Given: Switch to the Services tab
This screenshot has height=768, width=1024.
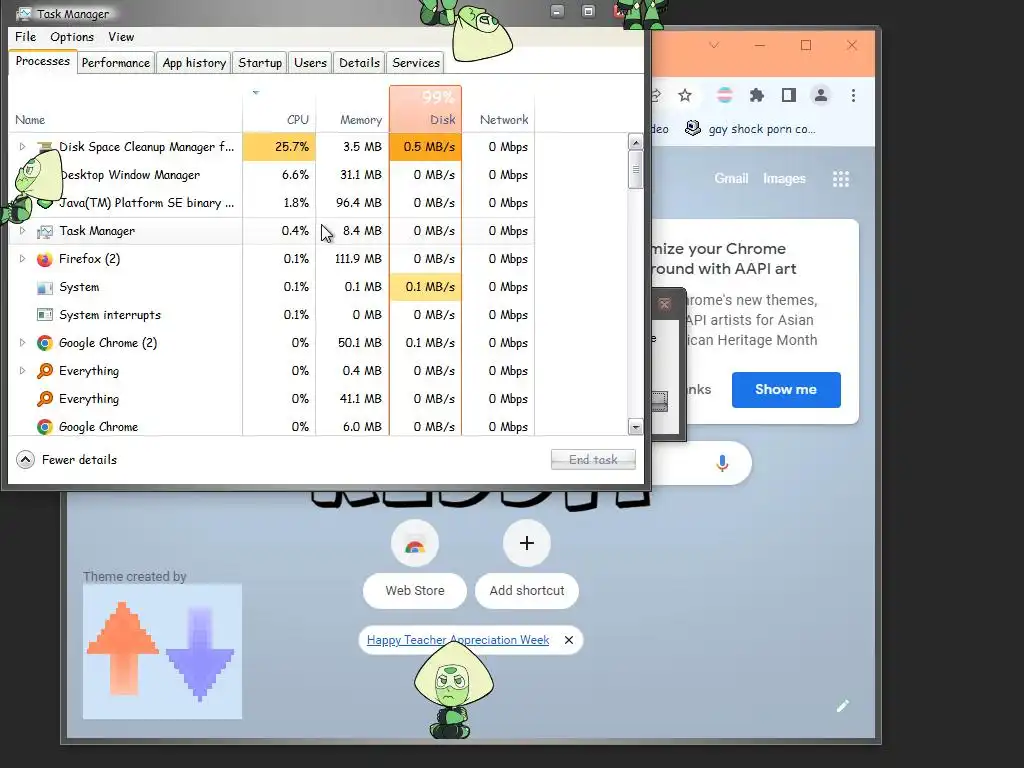Looking at the screenshot, I should click(x=416, y=63).
